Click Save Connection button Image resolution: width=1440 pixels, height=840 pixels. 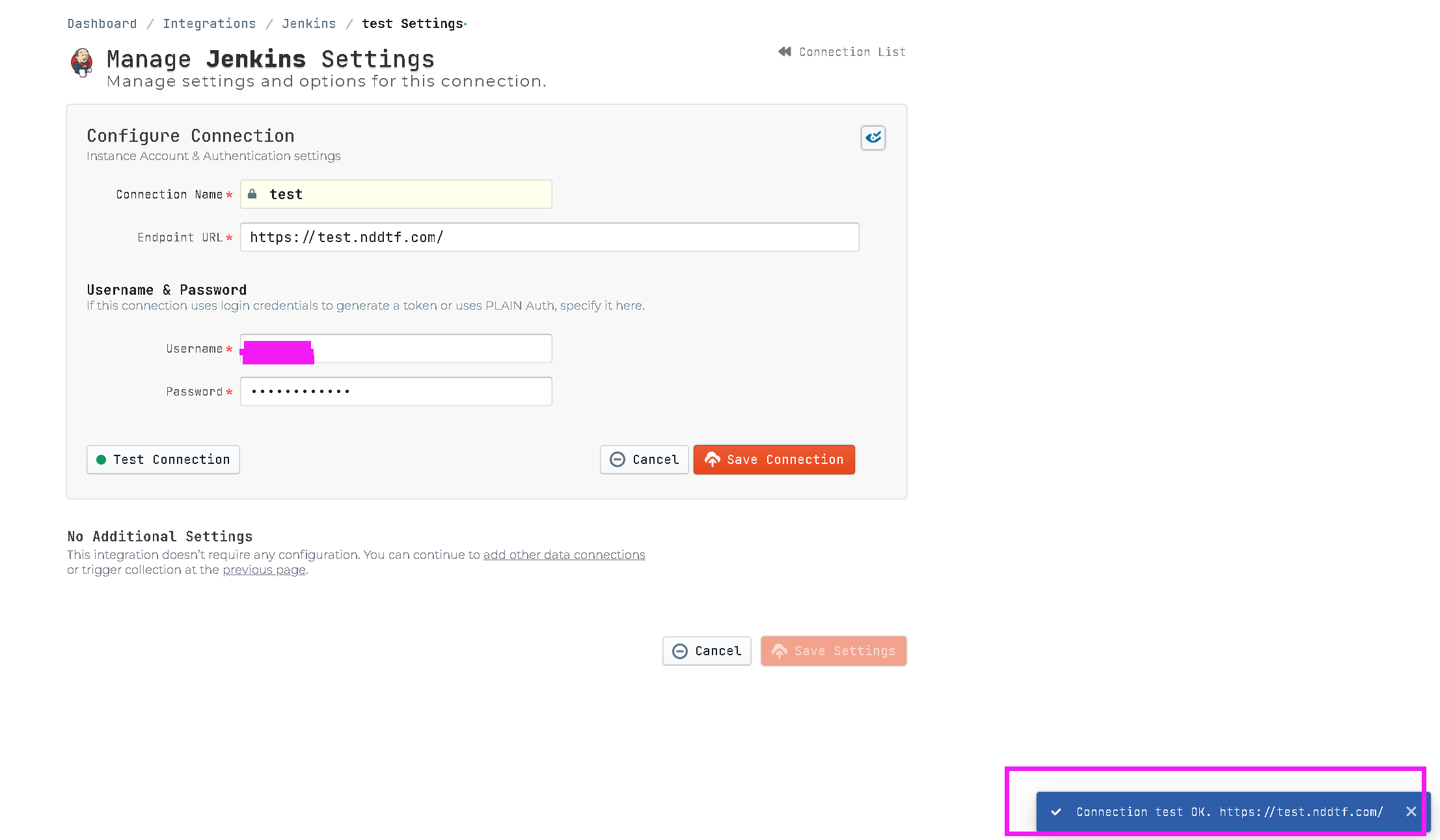tap(774, 459)
